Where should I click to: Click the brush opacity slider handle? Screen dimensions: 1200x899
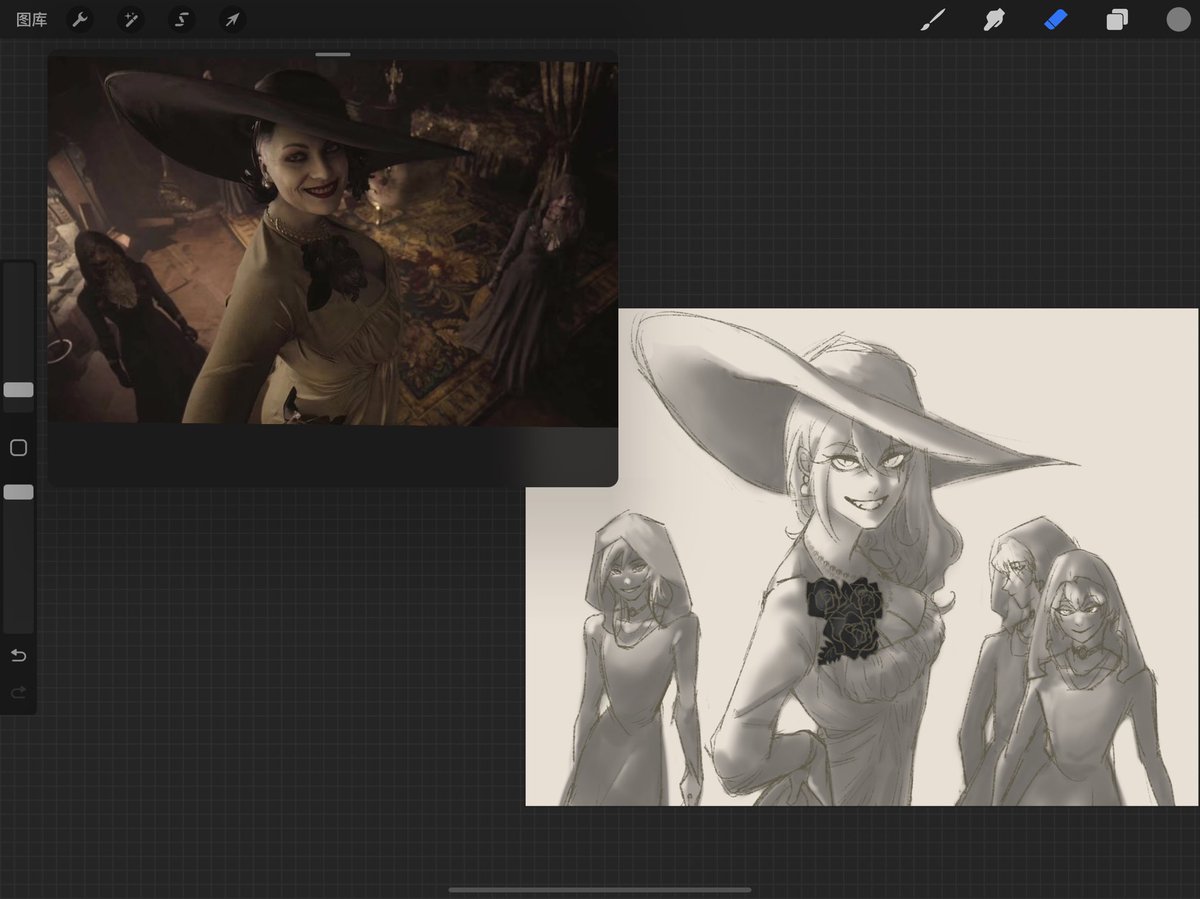(18, 492)
